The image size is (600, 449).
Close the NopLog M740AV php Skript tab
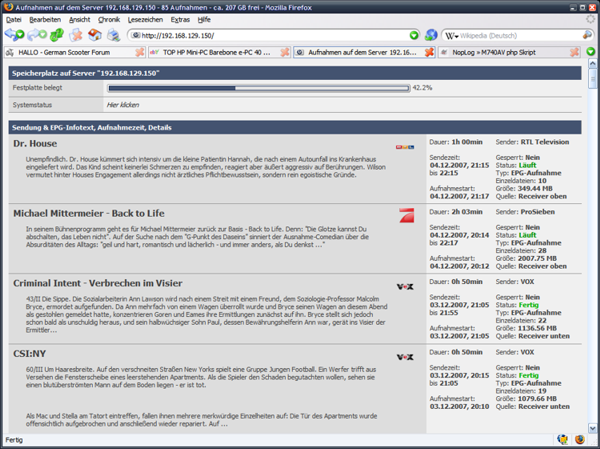click(x=574, y=52)
